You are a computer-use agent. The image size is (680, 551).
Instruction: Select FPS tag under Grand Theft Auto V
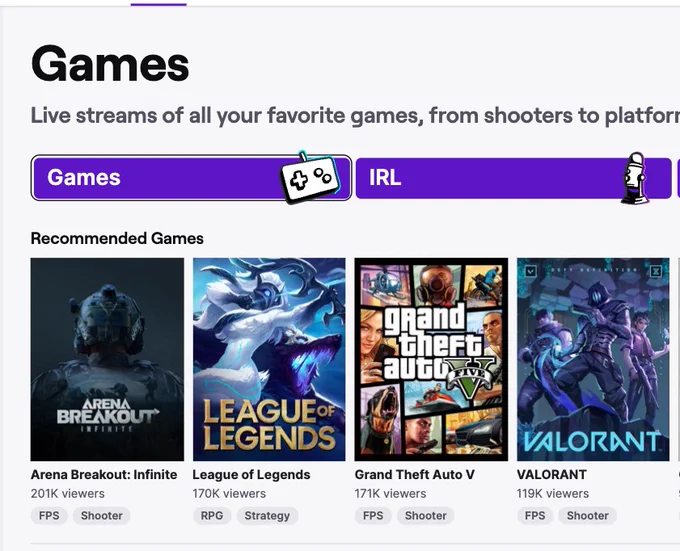(373, 515)
